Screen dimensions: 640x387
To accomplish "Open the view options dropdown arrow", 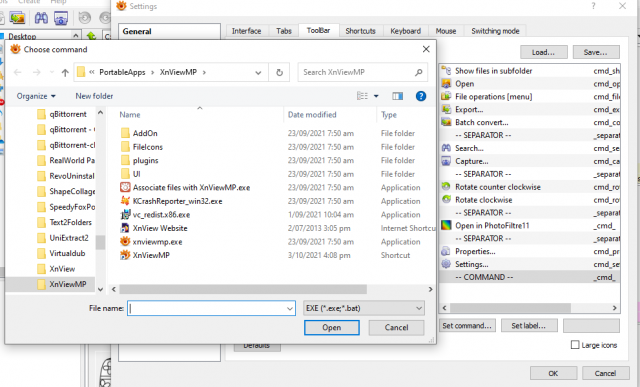I will (x=376, y=96).
